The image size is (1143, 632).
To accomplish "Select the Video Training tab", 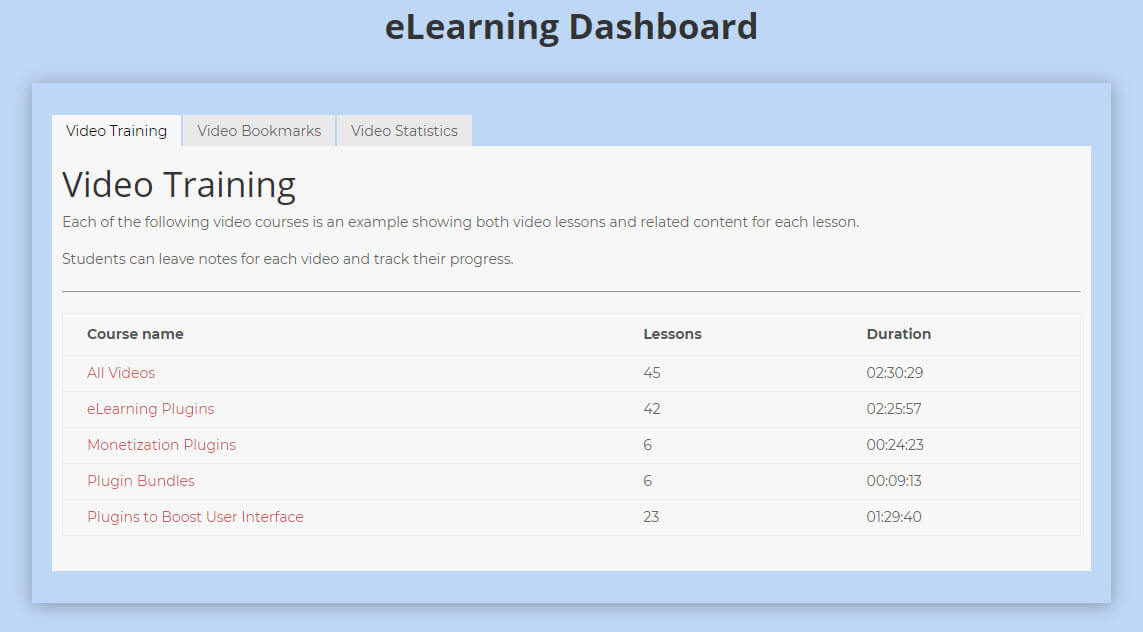I will click(116, 131).
